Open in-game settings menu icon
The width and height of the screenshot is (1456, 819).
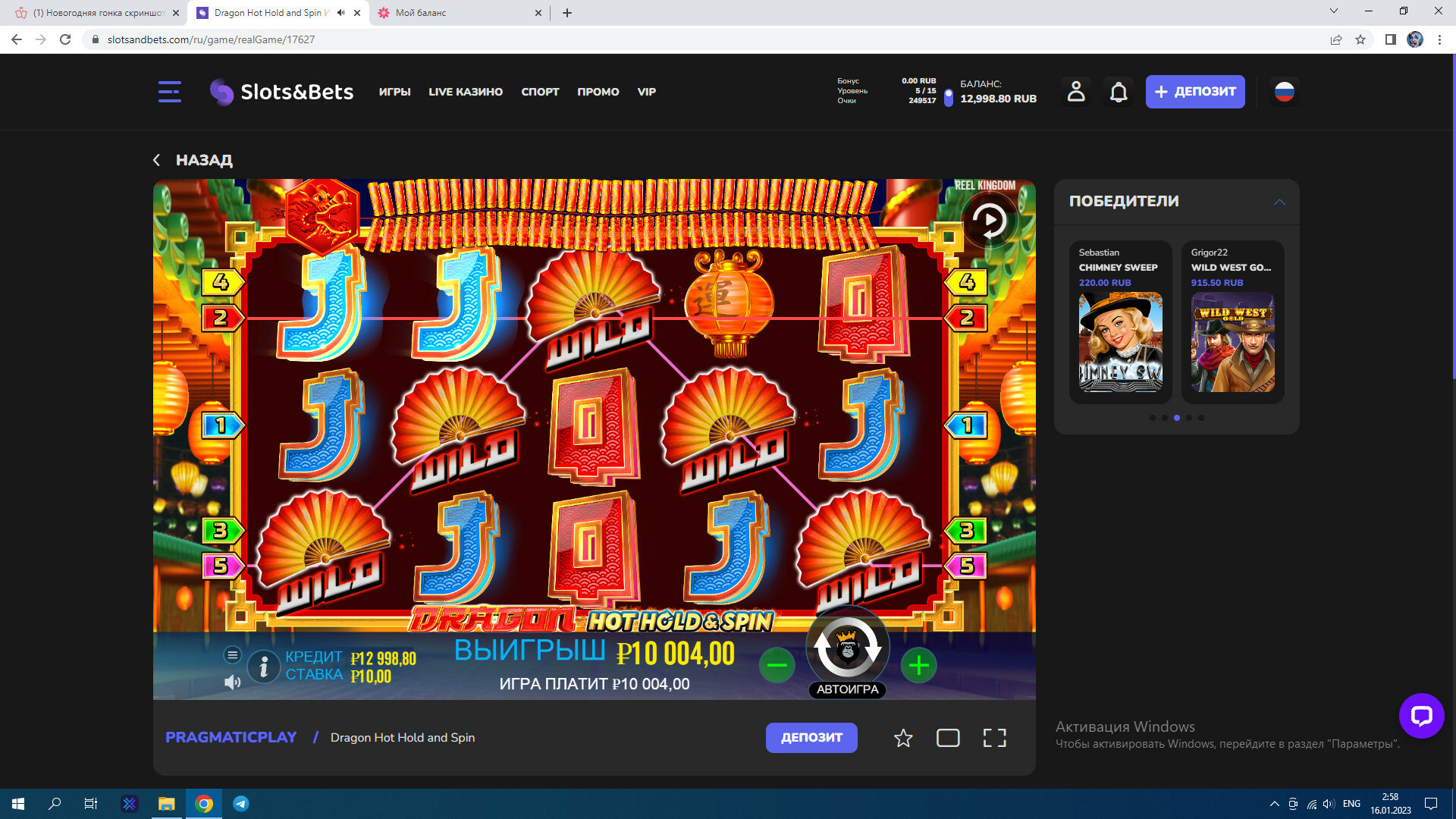[232, 654]
